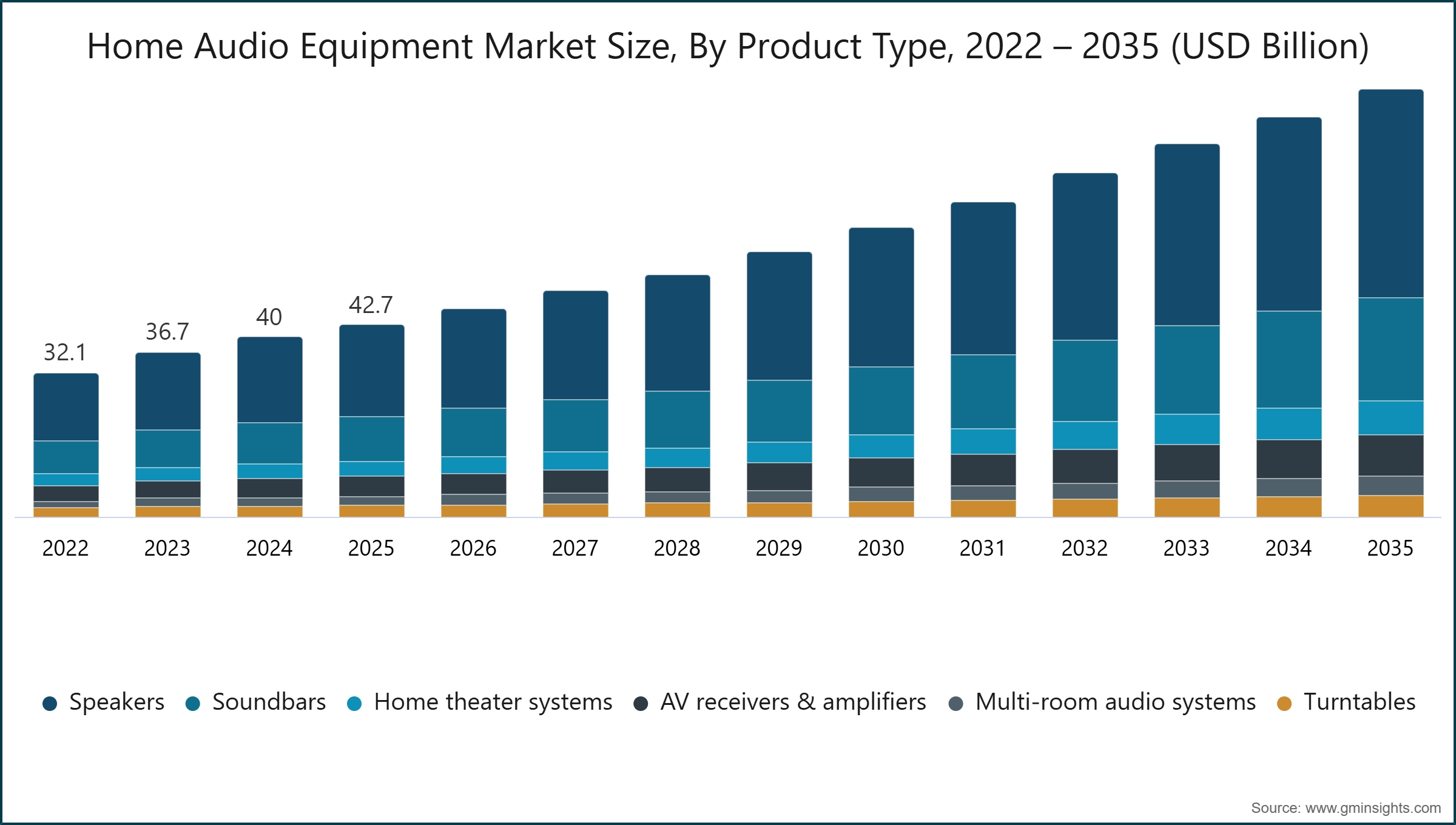
Task: Toggle the AV receivers & amplifiers label
Action: [x=794, y=702]
